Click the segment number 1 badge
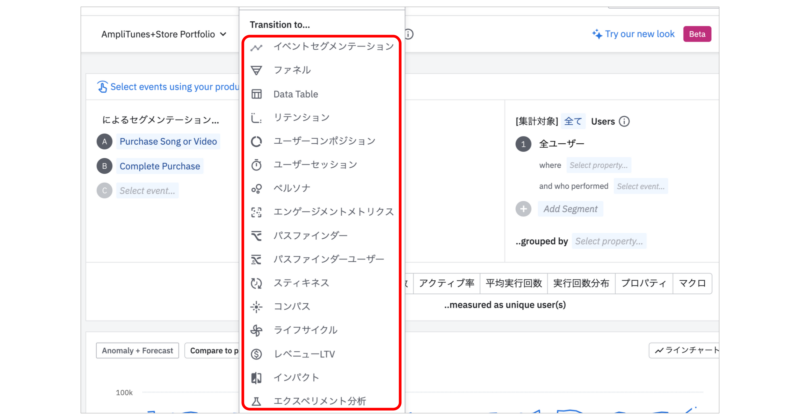Viewport: 800px width, 420px height. (523, 144)
